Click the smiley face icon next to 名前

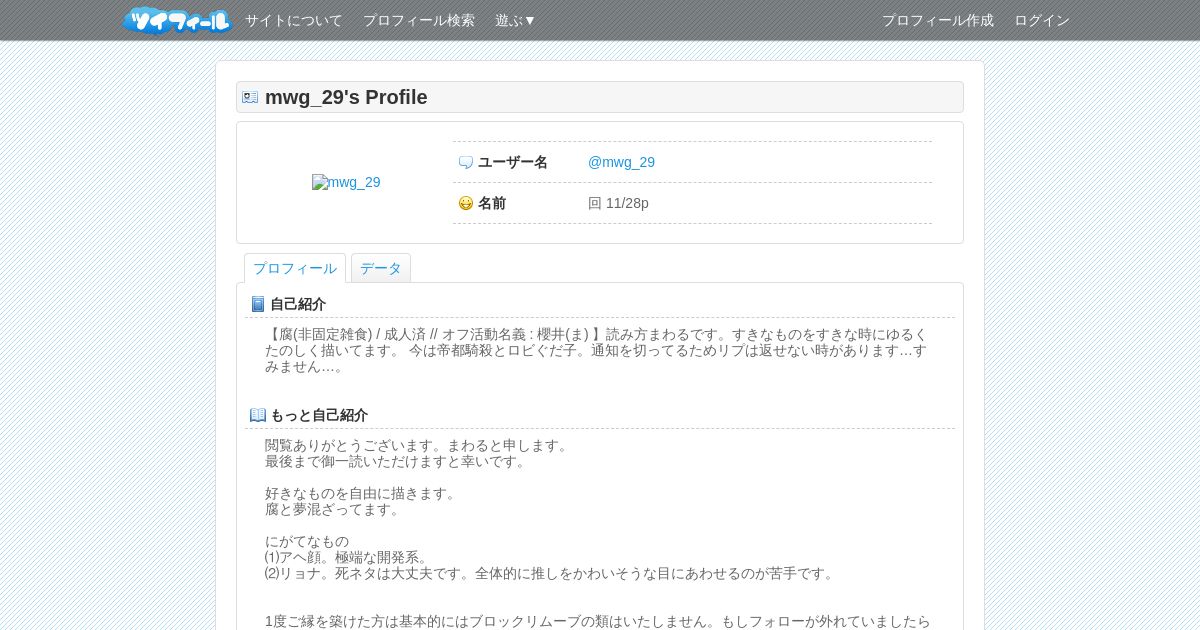pos(465,203)
